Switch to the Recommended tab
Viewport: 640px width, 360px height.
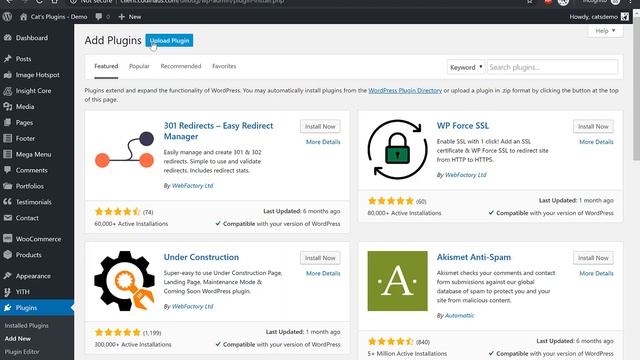tap(181, 66)
